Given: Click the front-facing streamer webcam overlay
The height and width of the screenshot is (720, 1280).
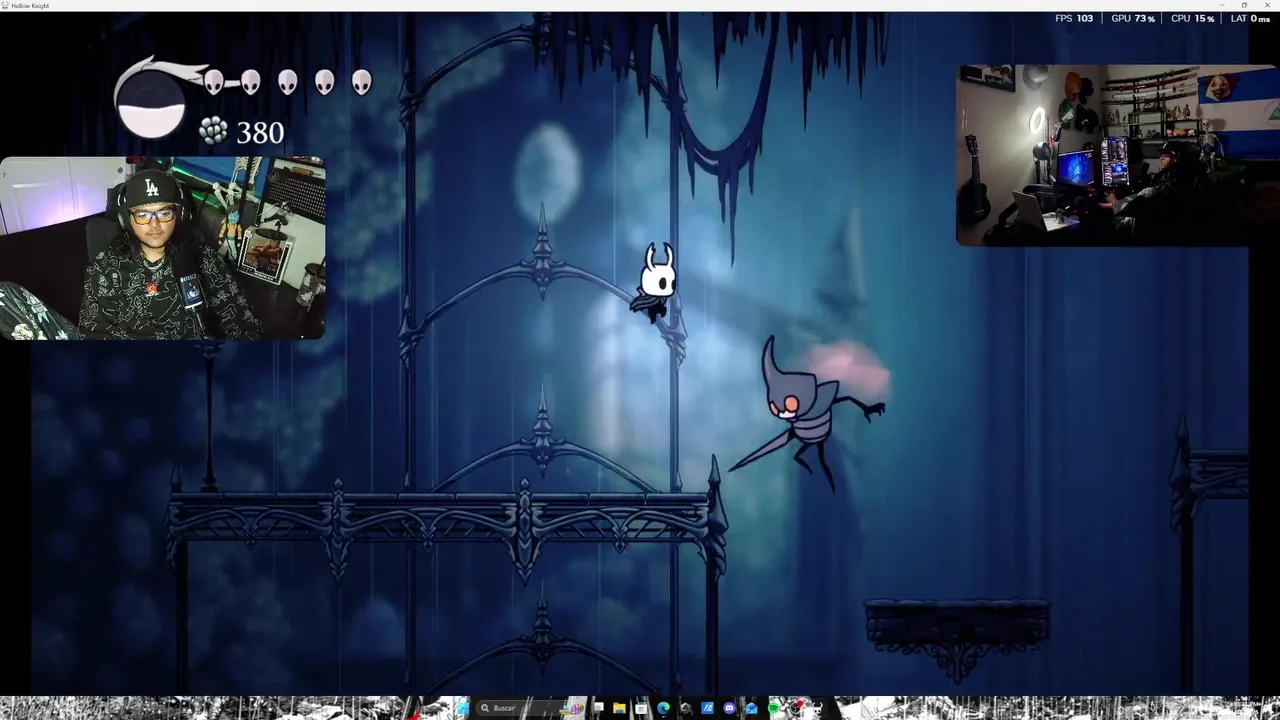Looking at the screenshot, I should [163, 249].
